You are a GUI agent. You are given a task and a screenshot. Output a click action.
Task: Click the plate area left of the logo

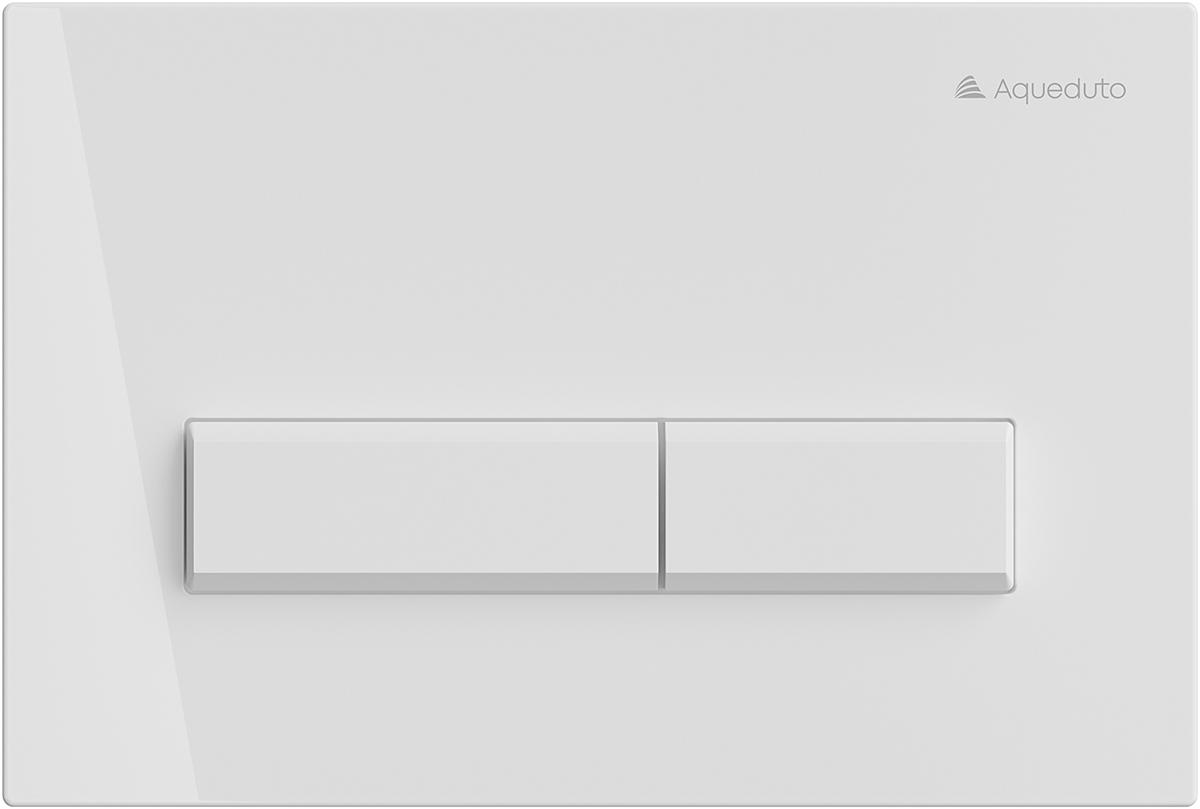pyautogui.click(x=700, y=89)
